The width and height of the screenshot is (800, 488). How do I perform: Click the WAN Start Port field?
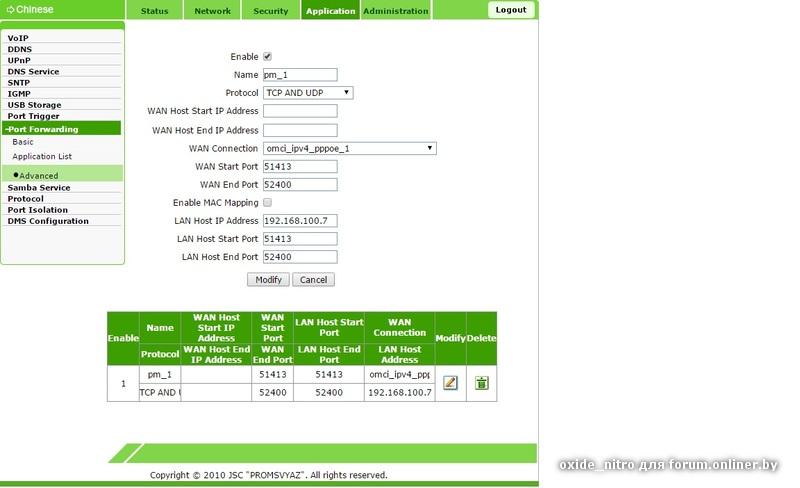pos(300,166)
